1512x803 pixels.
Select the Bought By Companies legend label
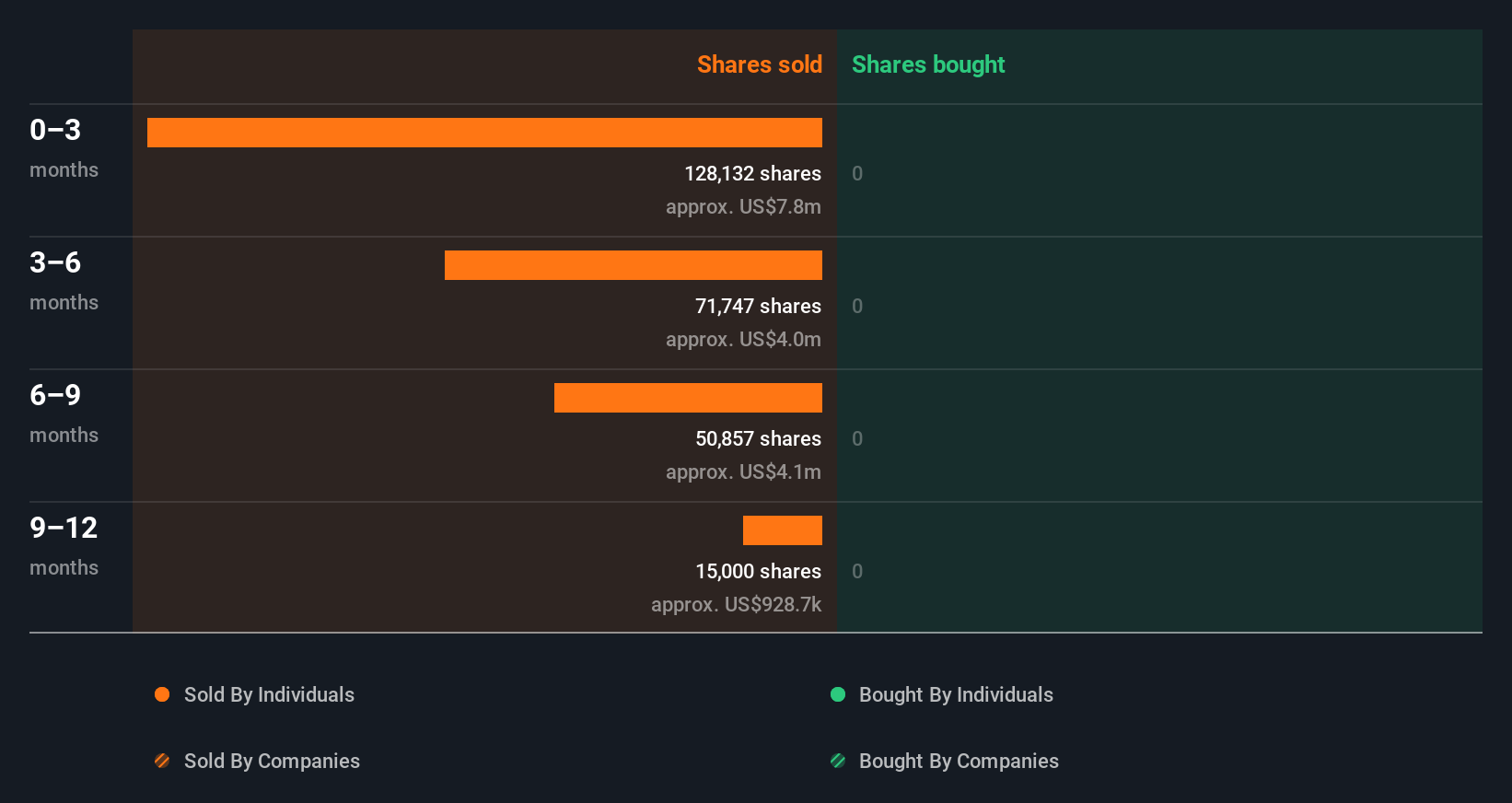pos(959,761)
